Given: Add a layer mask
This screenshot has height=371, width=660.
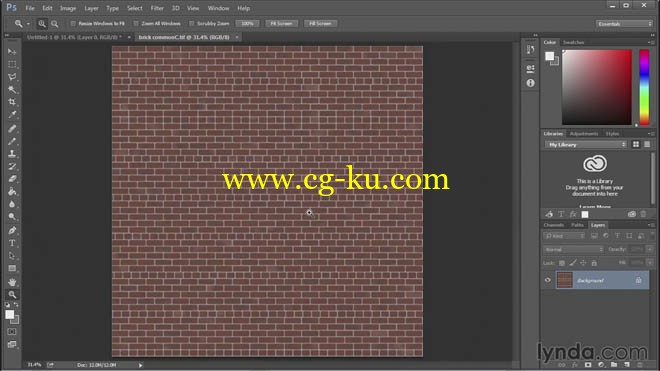Looking at the screenshot, I should pyautogui.click(x=588, y=365).
